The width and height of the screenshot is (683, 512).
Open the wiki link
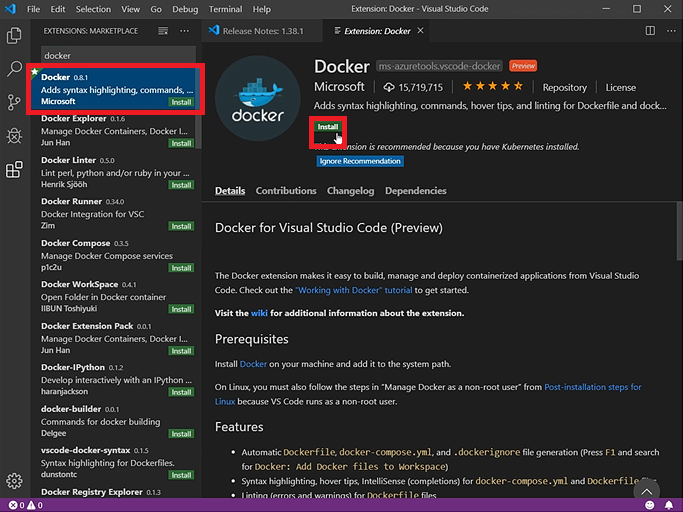[259, 313]
